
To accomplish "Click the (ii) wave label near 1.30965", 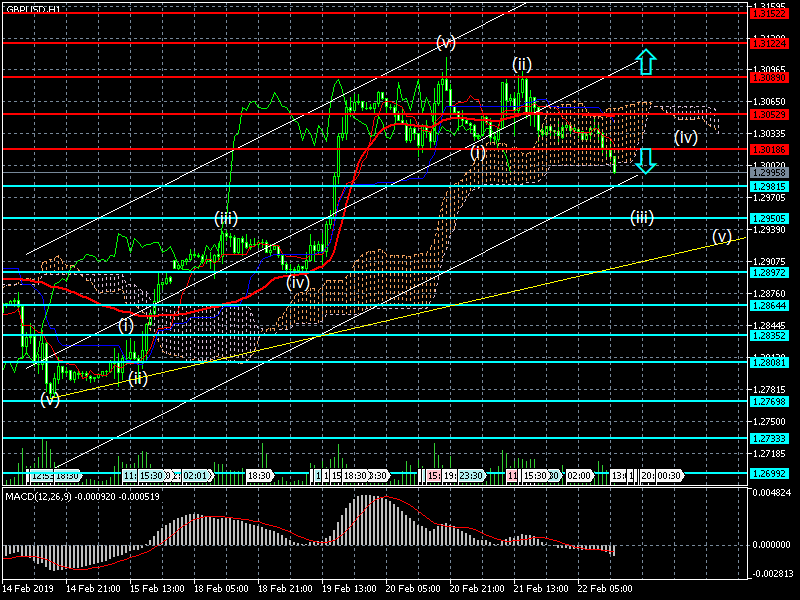I will [522, 64].
